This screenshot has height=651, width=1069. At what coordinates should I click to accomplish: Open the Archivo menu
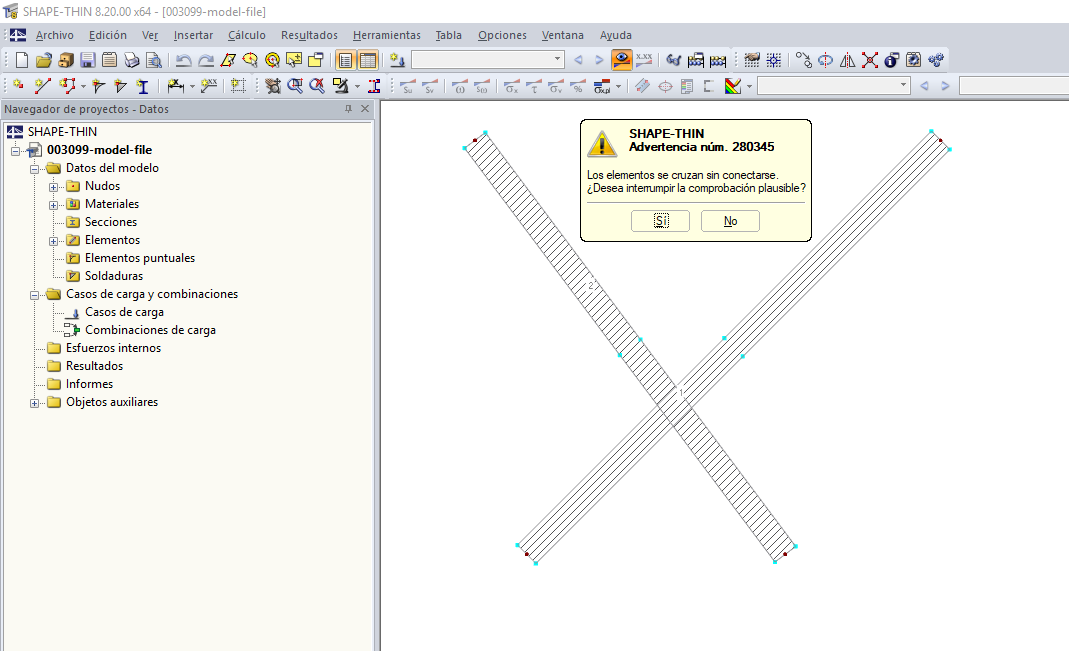(x=55, y=35)
